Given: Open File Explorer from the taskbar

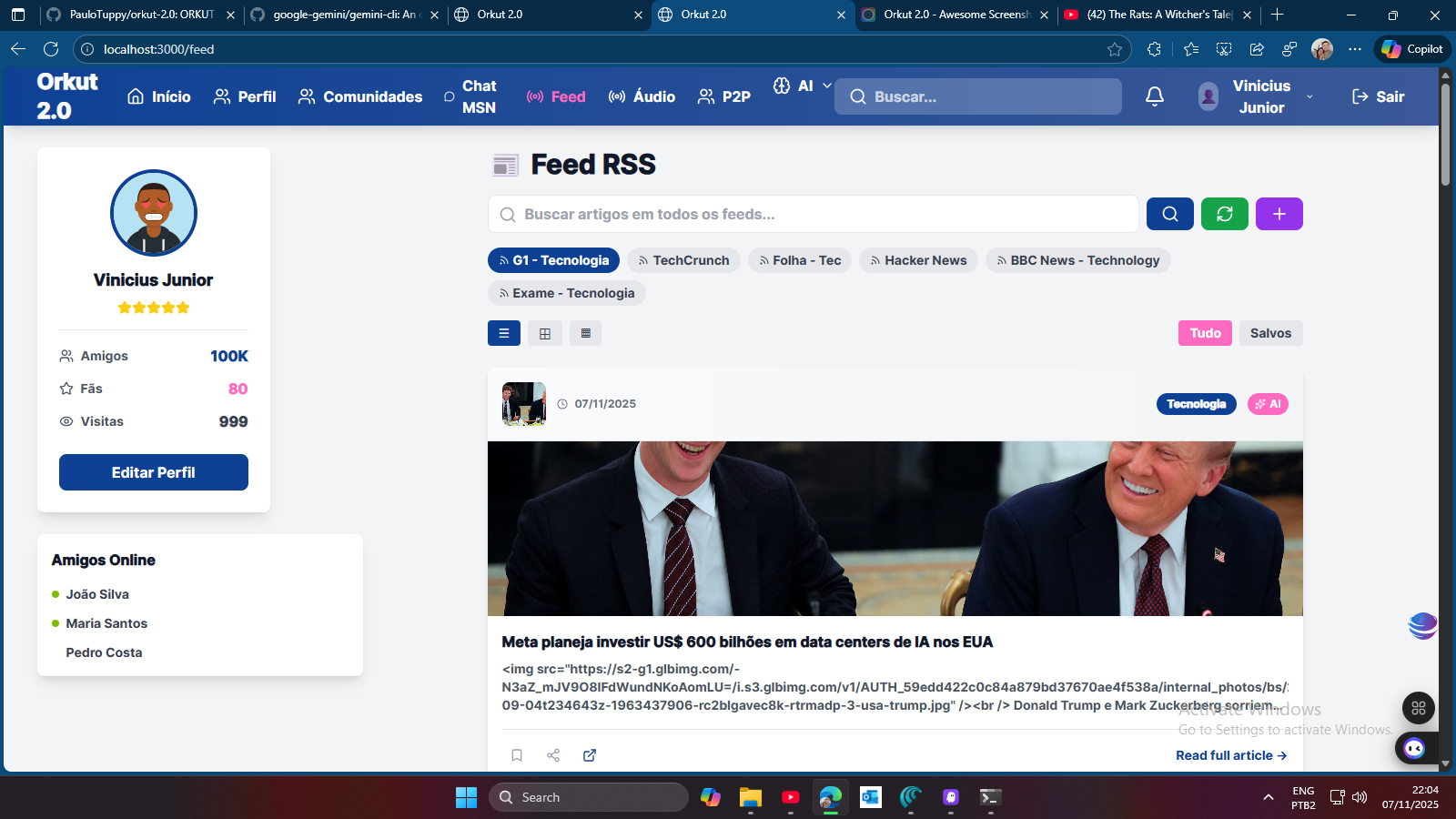Looking at the screenshot, I should tap(751, 797).
